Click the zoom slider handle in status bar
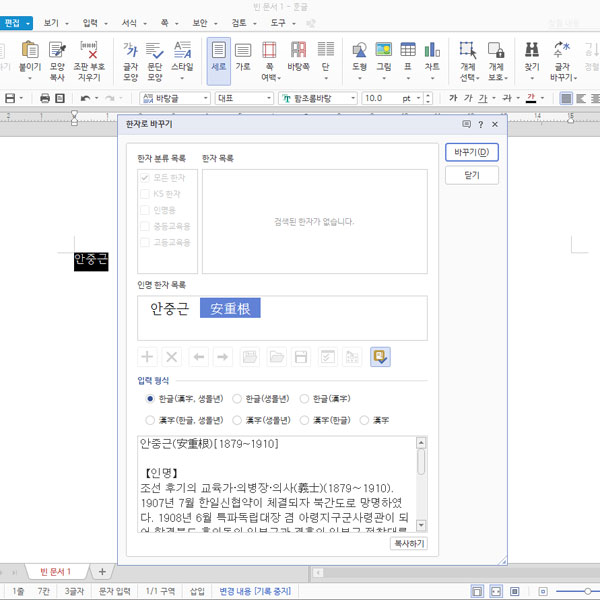The width and height of the screenshot is (600, 600). point(588,592)
